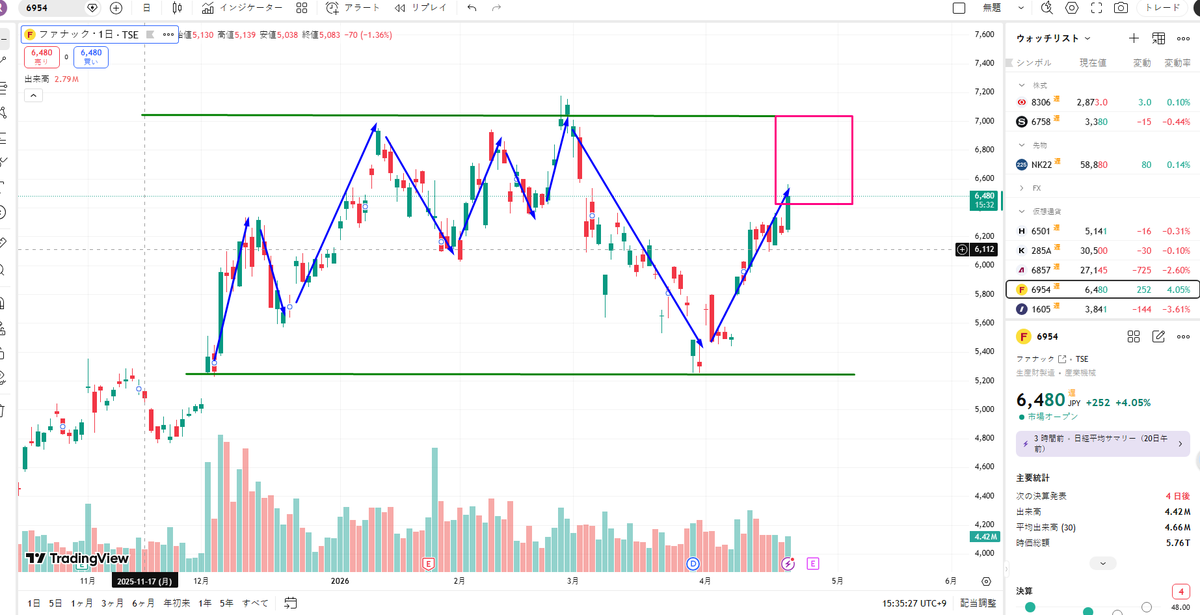This screenshot has height=615, width=1200.
Task: Open the go-to-date calendar icon
Action: (x=291, y=603)
